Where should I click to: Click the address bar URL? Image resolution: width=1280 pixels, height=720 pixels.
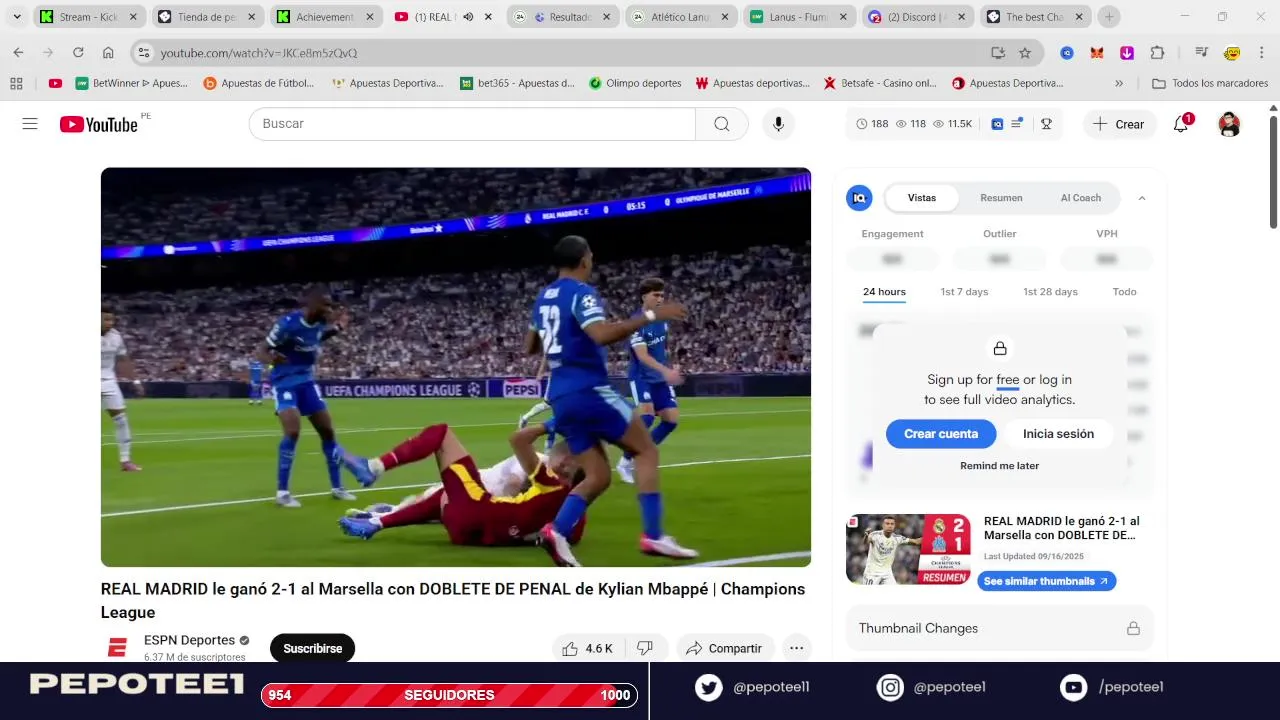pyautogui.click(x=259, y=53)
